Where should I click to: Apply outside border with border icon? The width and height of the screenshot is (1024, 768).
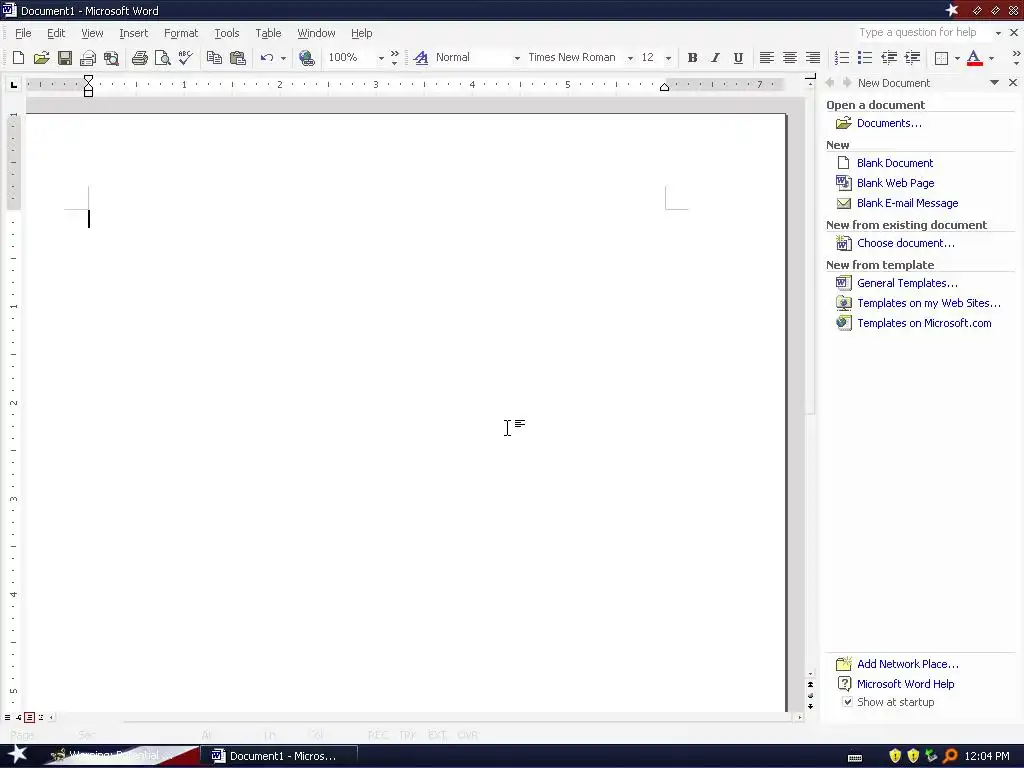941,57
